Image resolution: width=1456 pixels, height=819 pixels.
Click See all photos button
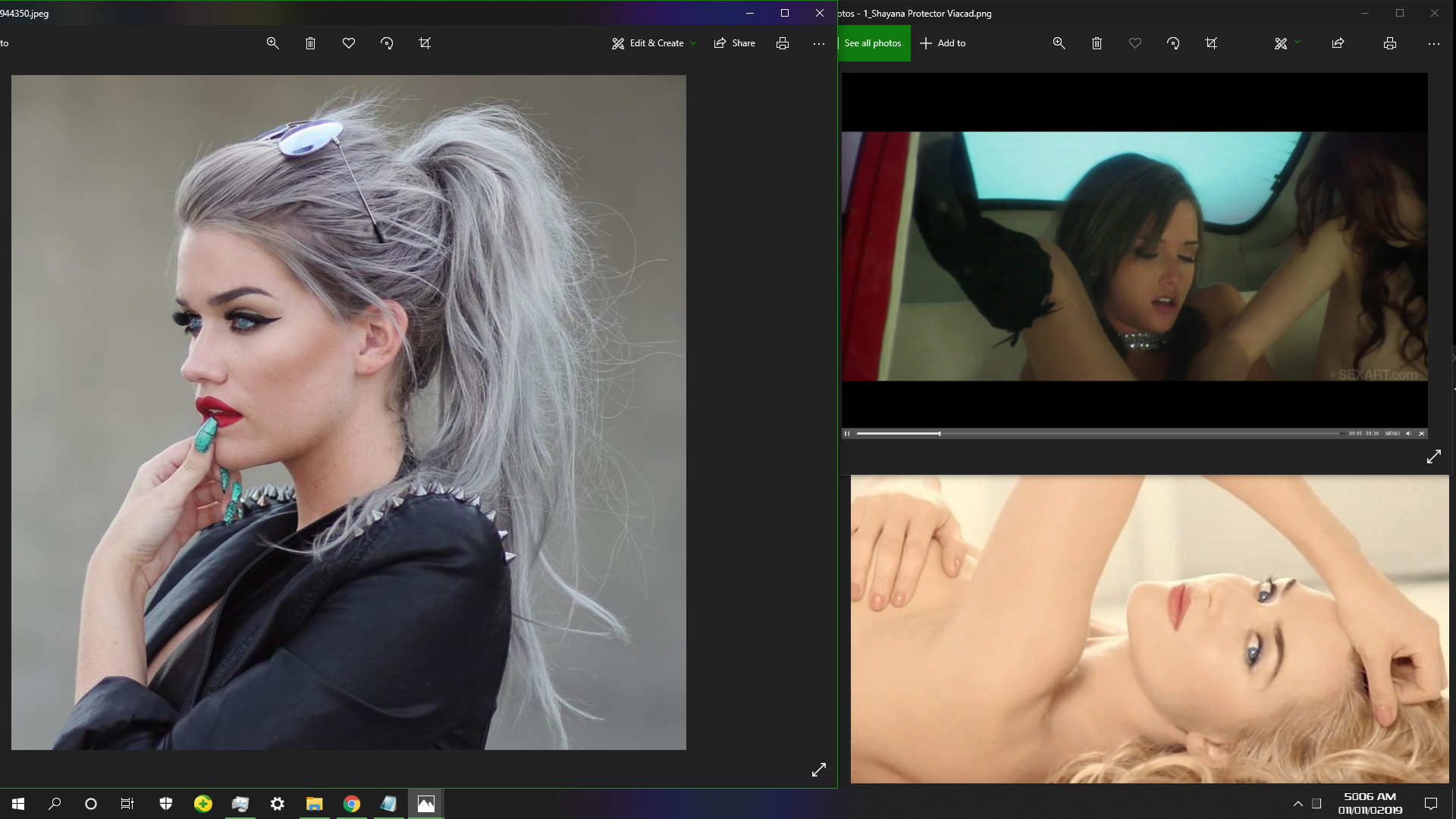tap(873, 43)
